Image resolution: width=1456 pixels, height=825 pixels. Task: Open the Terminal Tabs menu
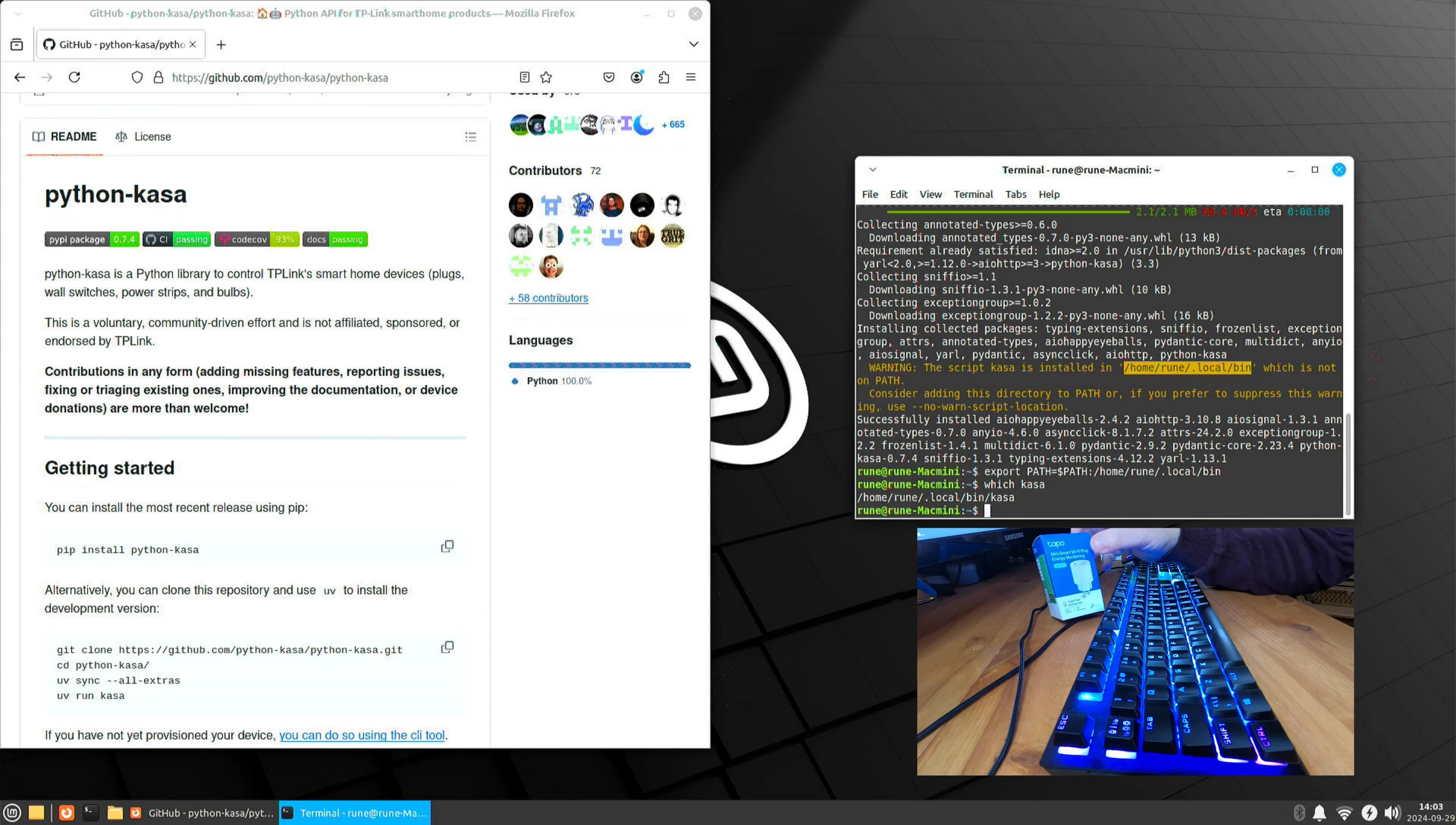tap(1015, 195)
